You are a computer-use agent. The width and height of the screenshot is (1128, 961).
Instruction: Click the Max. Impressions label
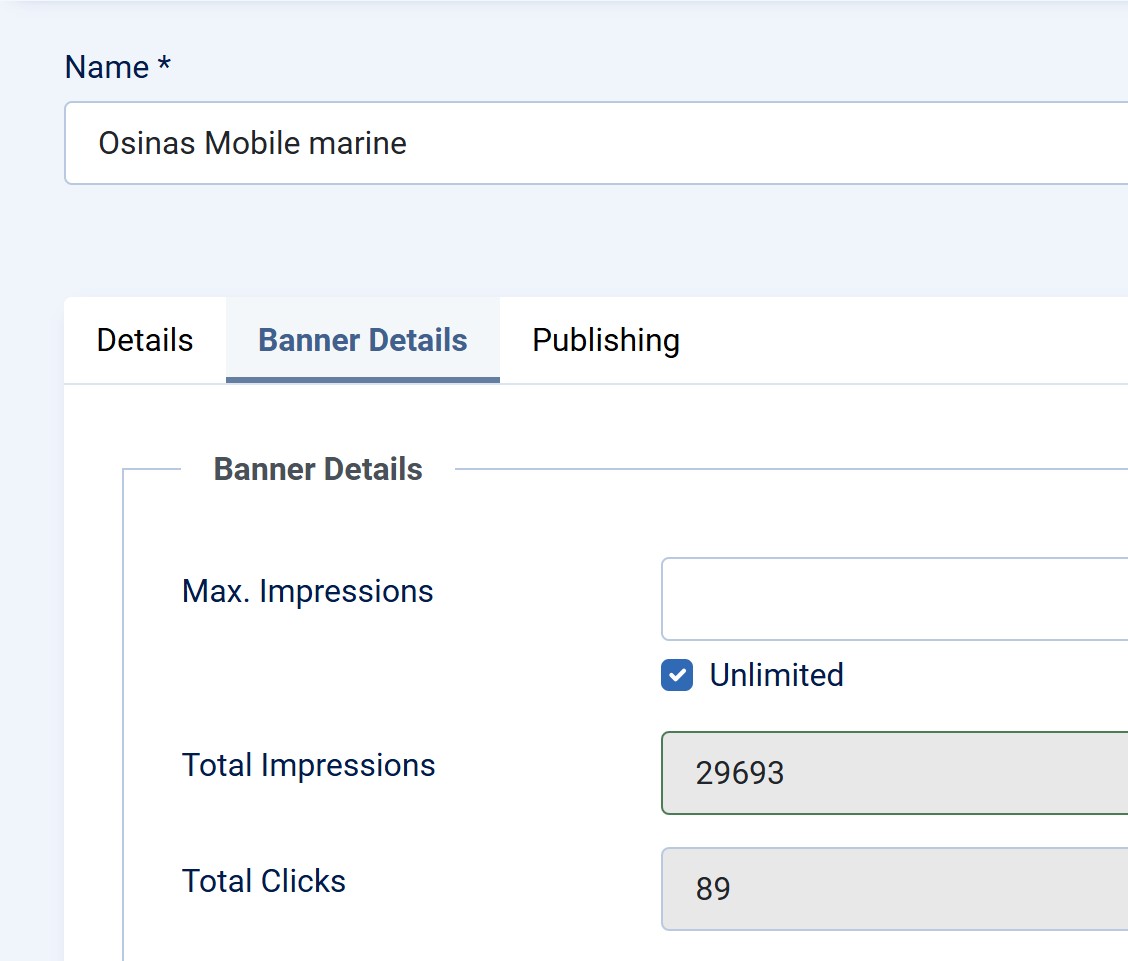point(307,591)
